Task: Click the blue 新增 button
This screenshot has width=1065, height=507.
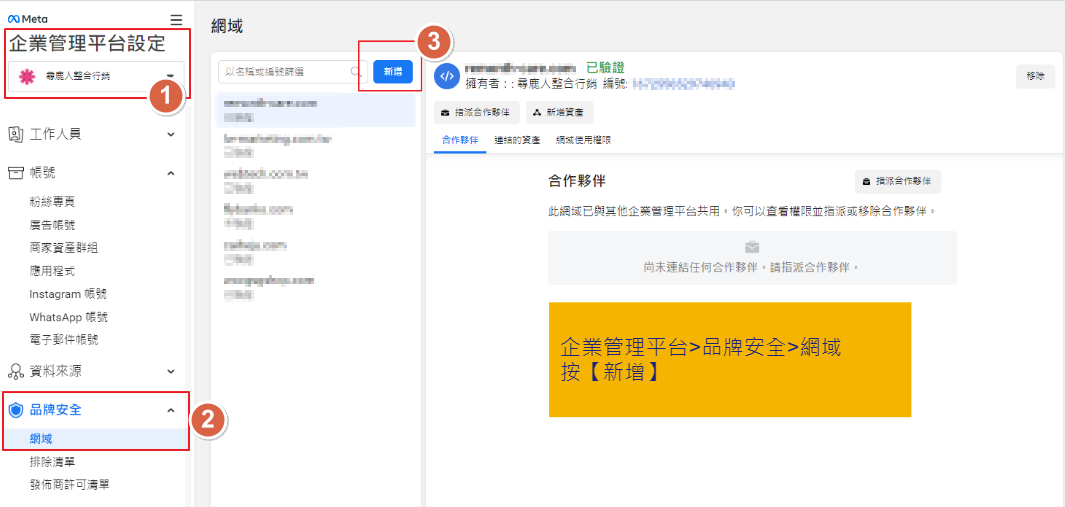Action: coord(392,72)
